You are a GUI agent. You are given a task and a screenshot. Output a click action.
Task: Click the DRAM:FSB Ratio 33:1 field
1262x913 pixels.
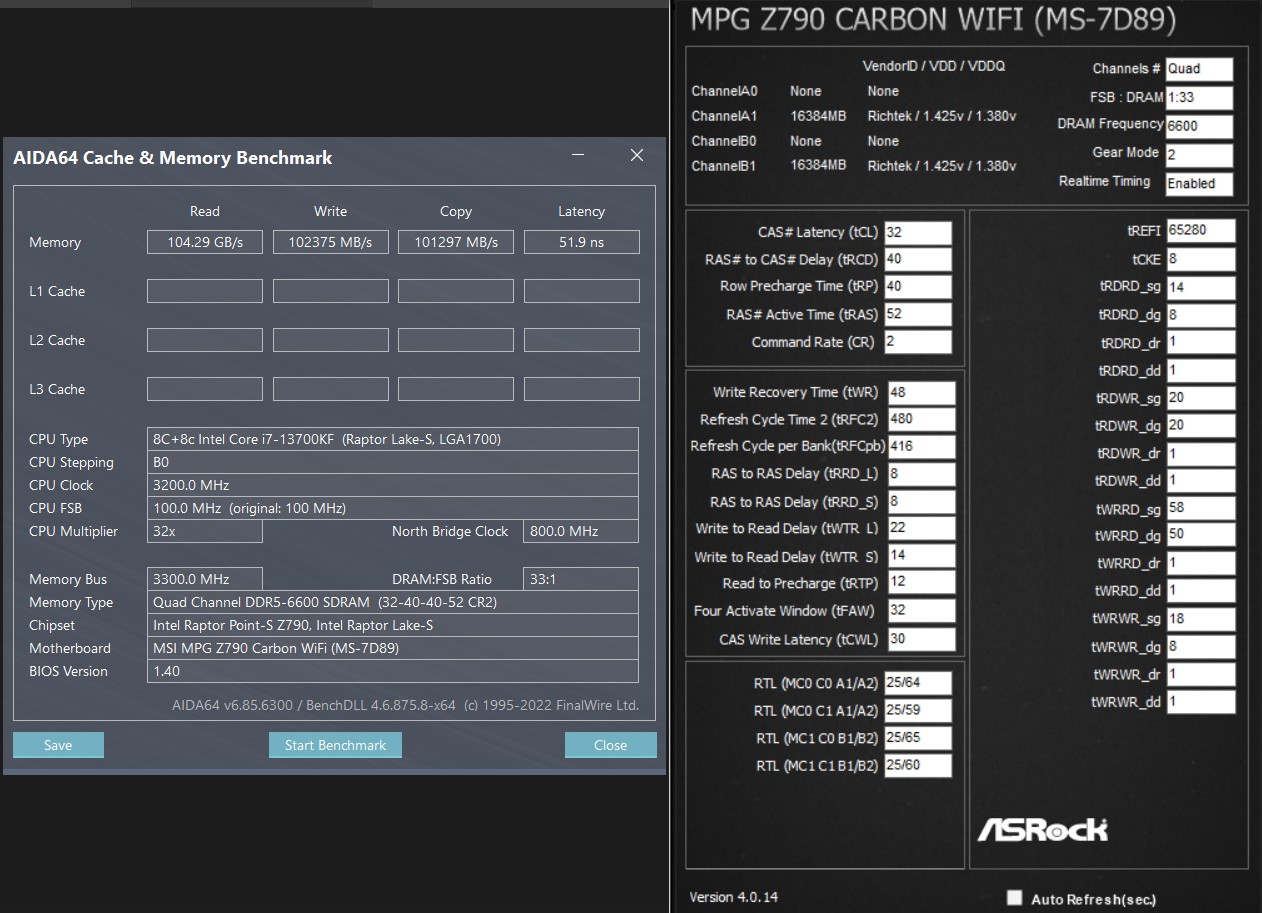point(581,579)
